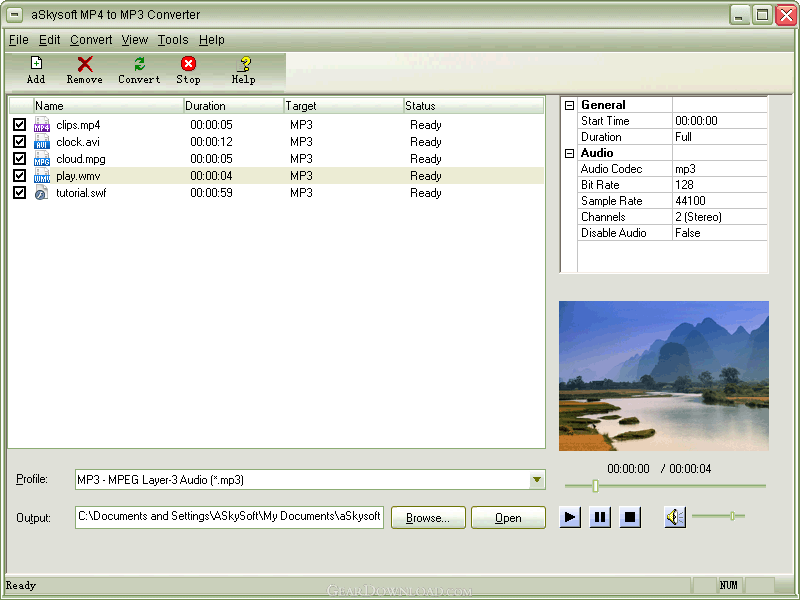
Task: Sort list by Status column header
Action: pyautogui.click(x=473, y=106)
